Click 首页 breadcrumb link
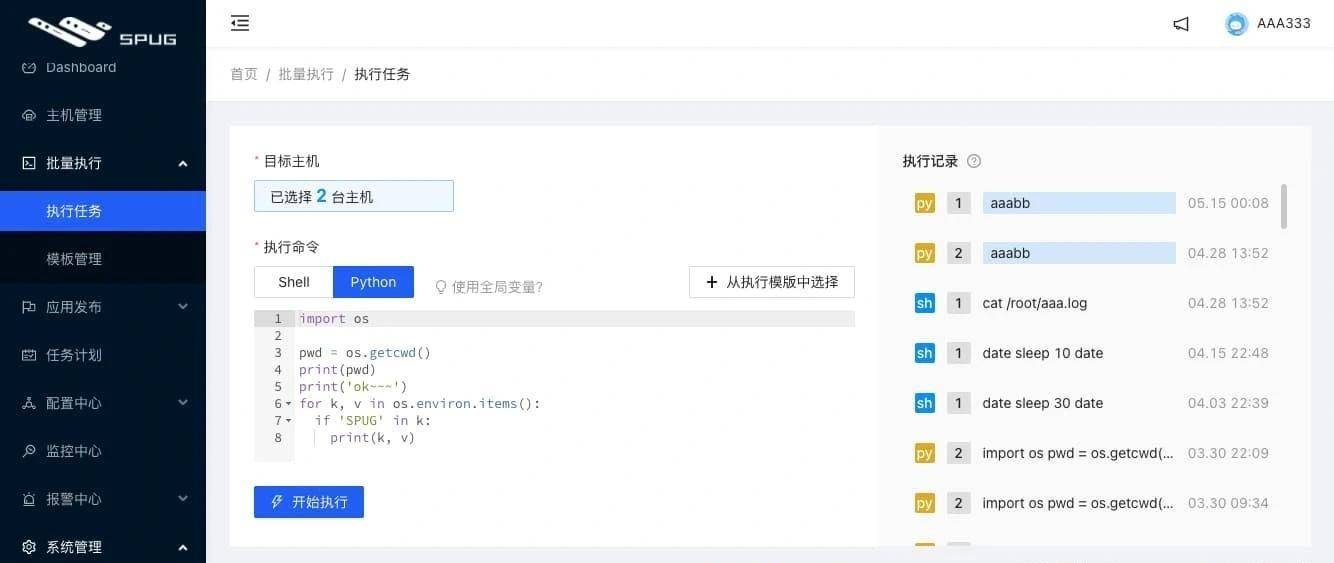 point(244,74)
